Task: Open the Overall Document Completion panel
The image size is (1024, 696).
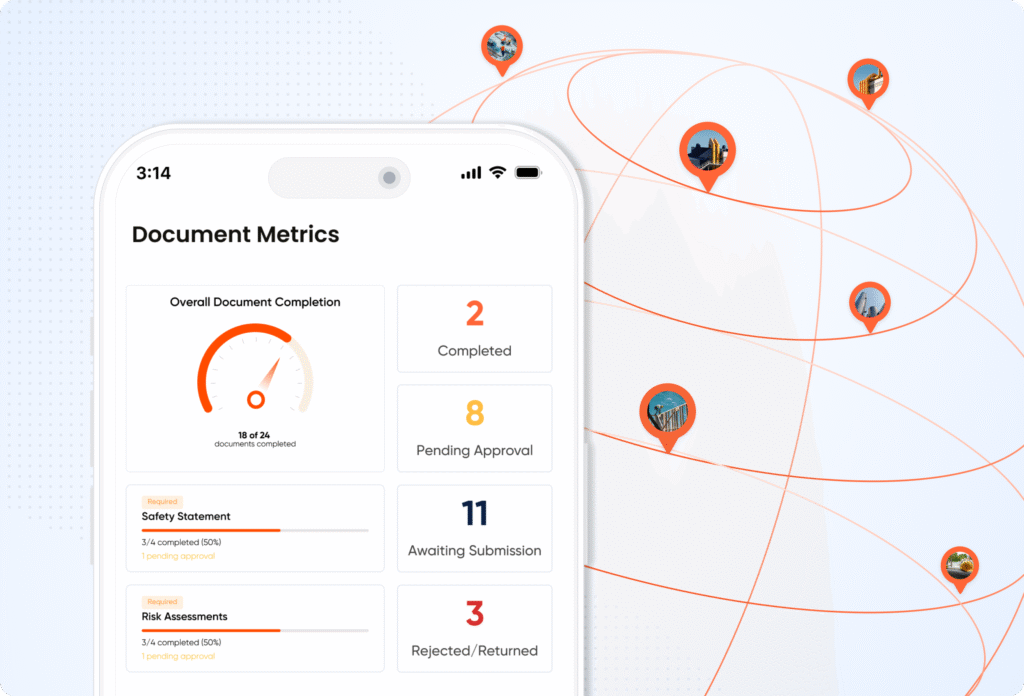Action: [x=254, y=377]
